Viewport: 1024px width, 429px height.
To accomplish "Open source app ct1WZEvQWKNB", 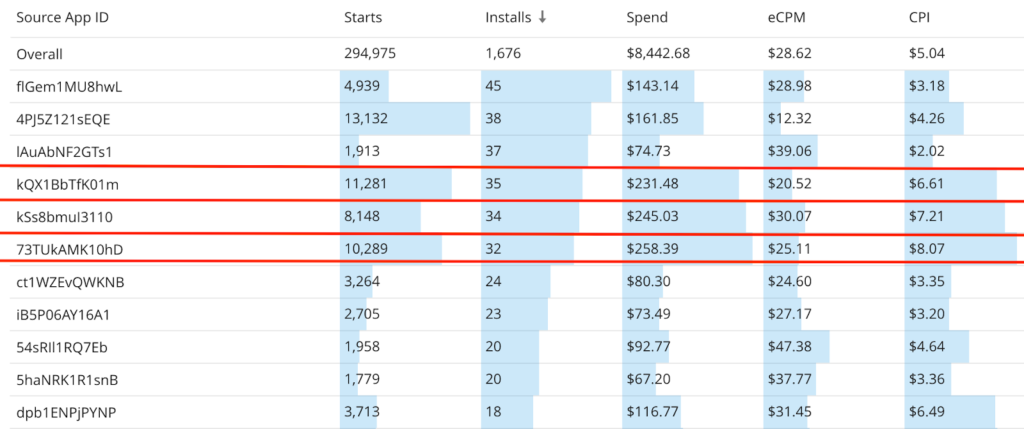I will coord(70,282).
